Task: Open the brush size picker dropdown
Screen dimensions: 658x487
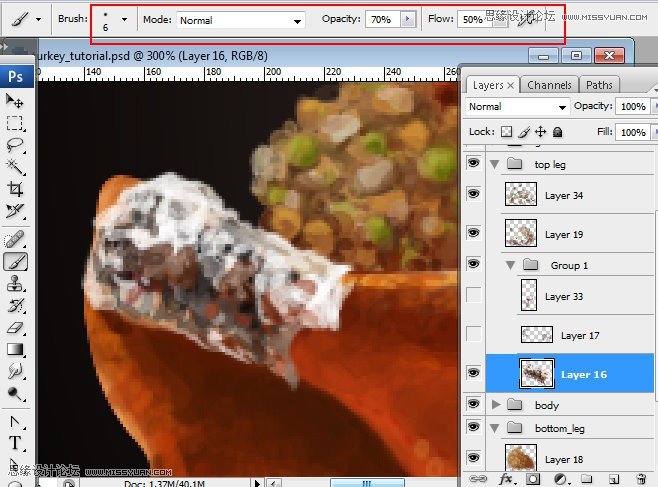Action: pos(124,19)
